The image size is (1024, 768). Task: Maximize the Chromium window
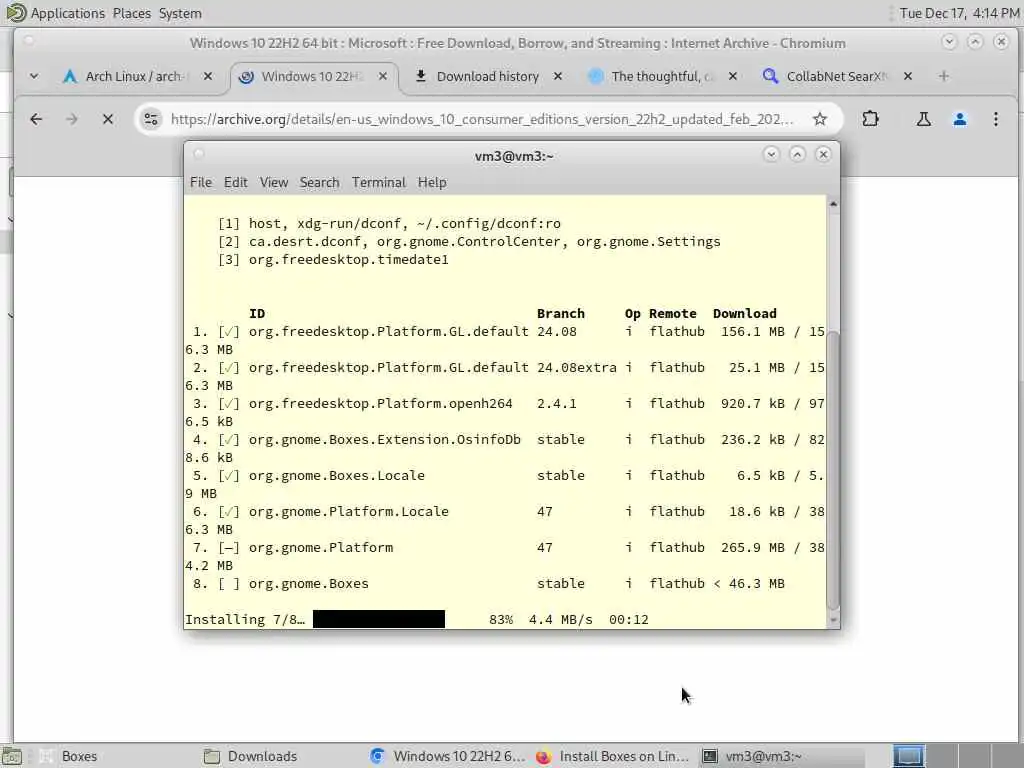coord(974,42)
